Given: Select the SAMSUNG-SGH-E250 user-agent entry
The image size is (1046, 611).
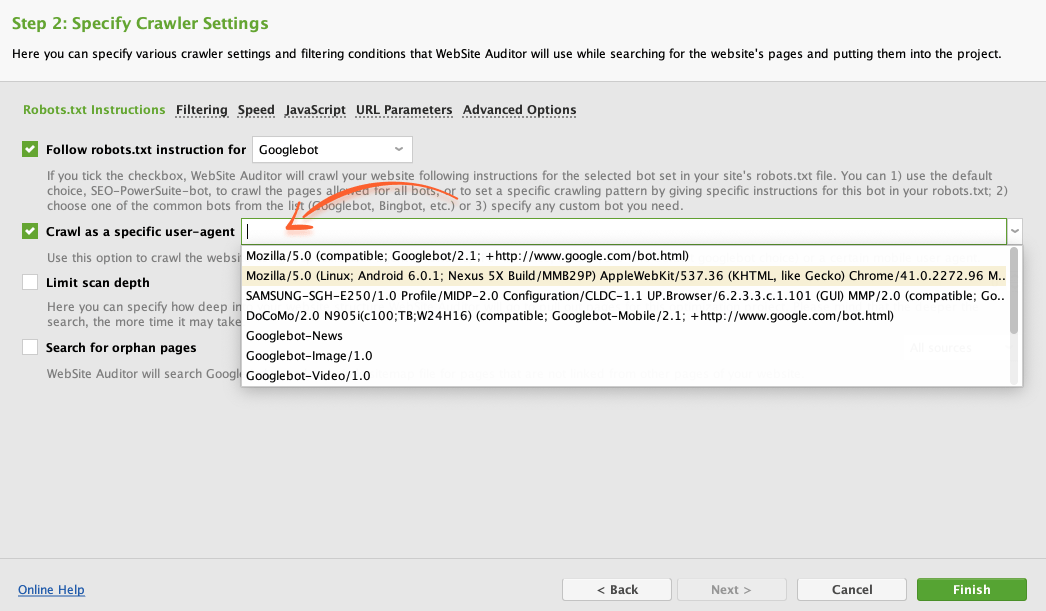Looking at the screenshot, I should click(624, 296).
